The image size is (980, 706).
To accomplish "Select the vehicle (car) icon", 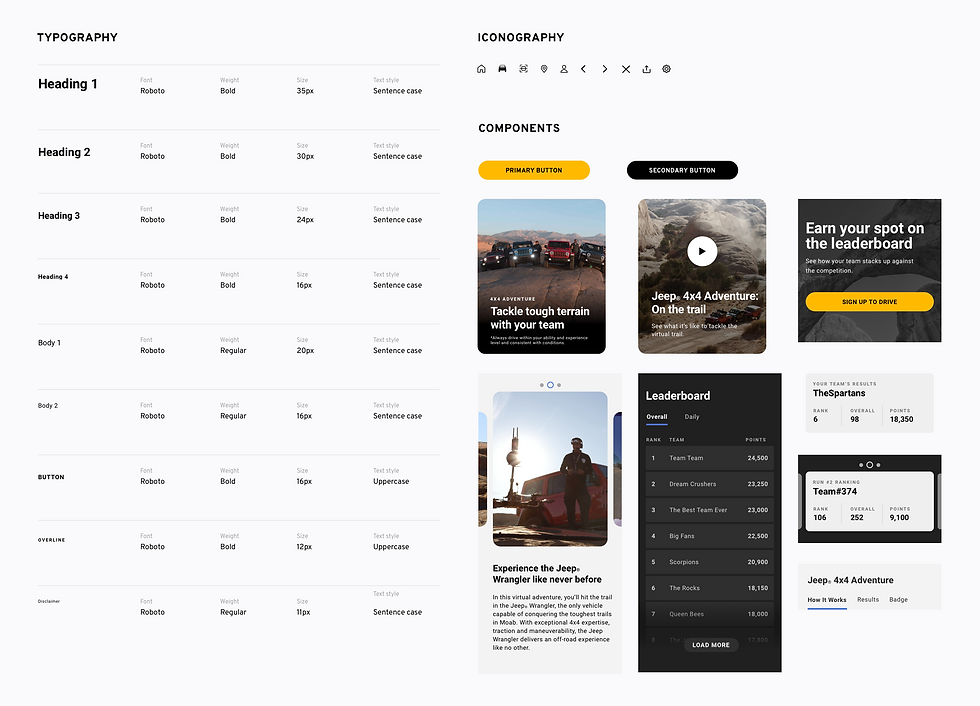I will tap(502, 69).
